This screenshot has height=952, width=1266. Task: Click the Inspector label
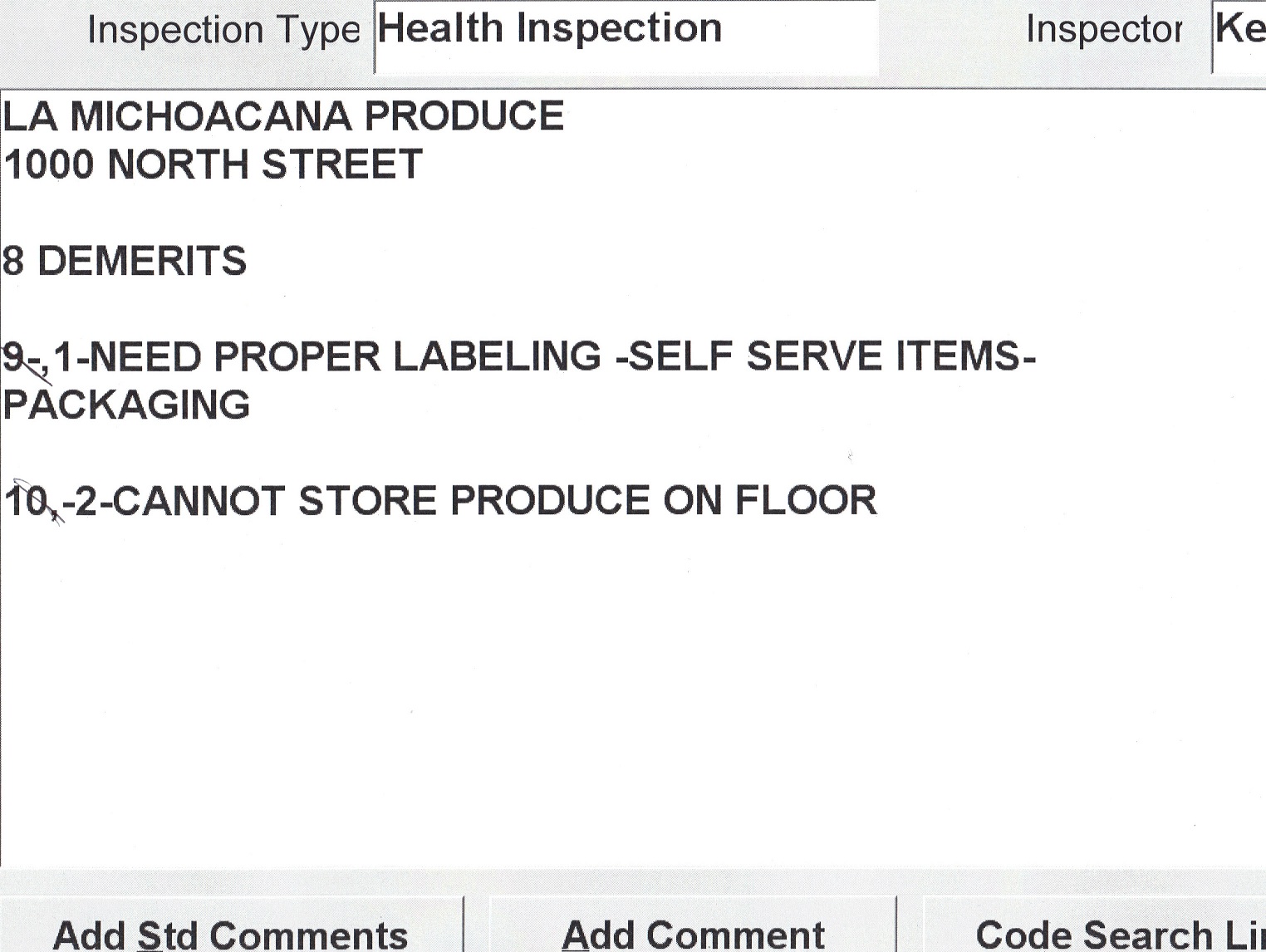[x=1103, y=32]
